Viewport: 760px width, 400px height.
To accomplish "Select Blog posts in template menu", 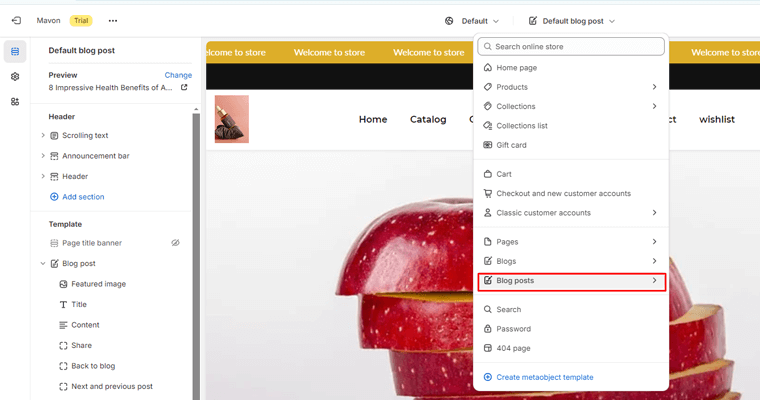I will [x=571, y=281].
